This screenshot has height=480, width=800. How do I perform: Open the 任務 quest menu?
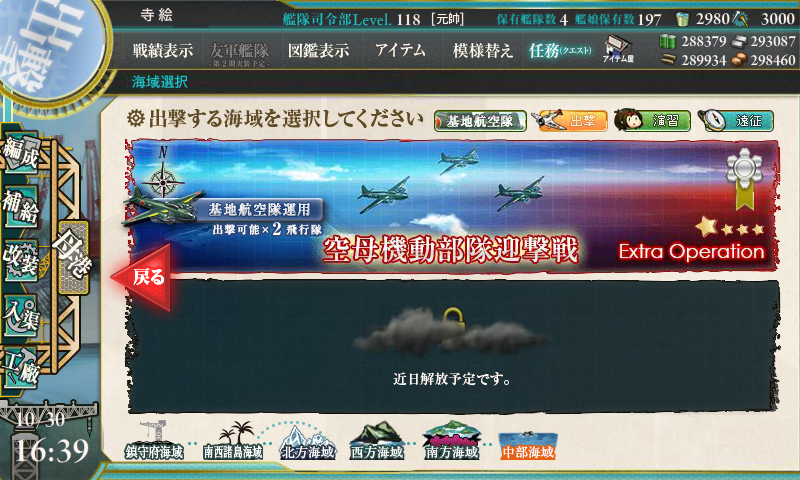click(560, 50)
